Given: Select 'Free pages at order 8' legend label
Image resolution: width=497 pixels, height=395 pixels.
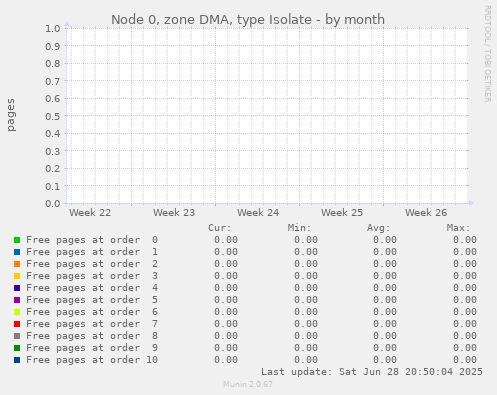Looking at the screenshot, I should point(92,336).
